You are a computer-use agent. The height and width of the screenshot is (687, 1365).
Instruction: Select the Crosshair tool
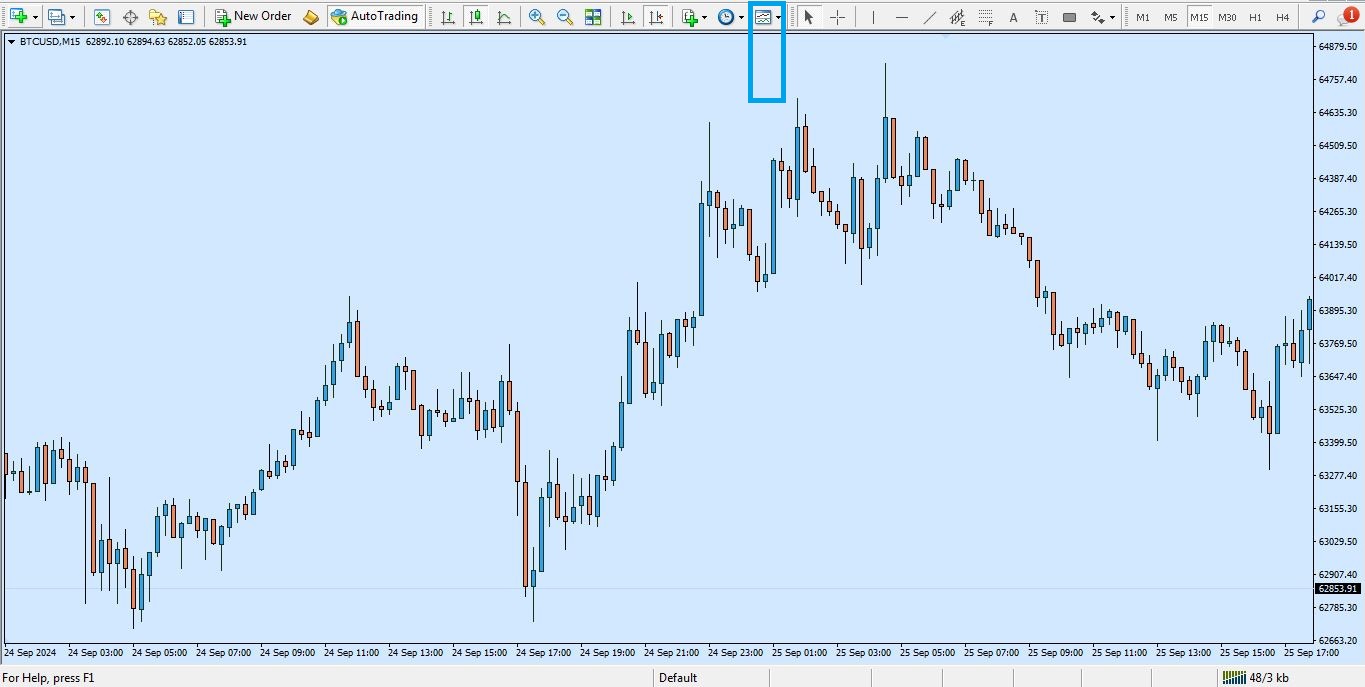click(838, 17)
